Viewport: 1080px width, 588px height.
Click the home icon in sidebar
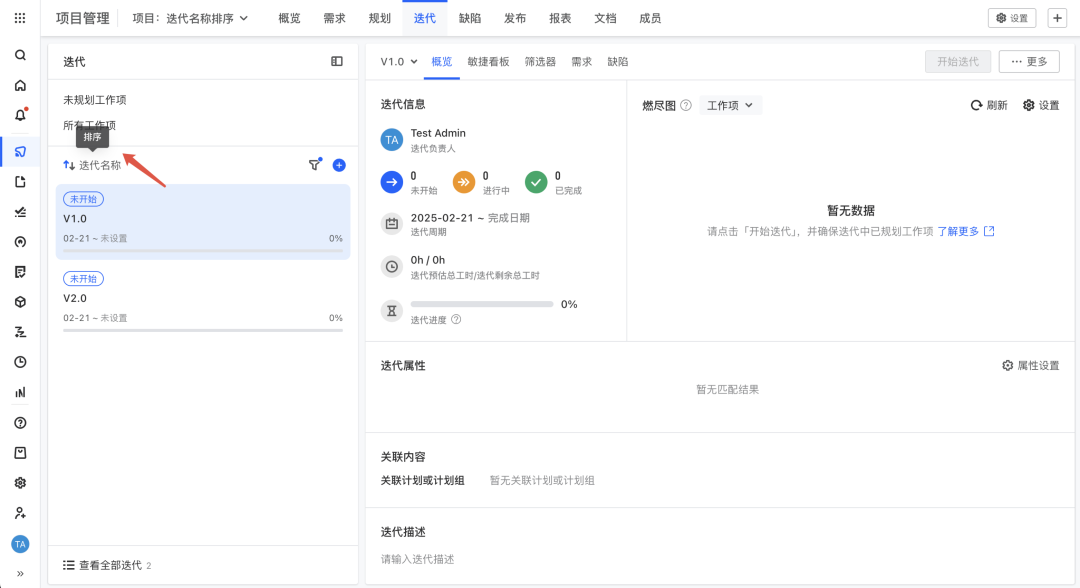pyautogui.click(x=20, y=85)
